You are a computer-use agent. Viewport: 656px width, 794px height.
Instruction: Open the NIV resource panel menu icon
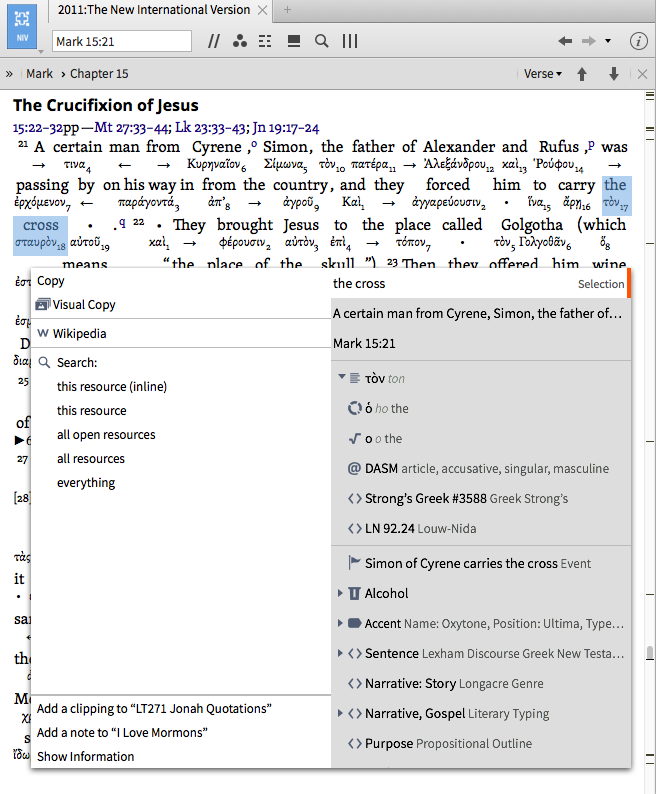22,27
